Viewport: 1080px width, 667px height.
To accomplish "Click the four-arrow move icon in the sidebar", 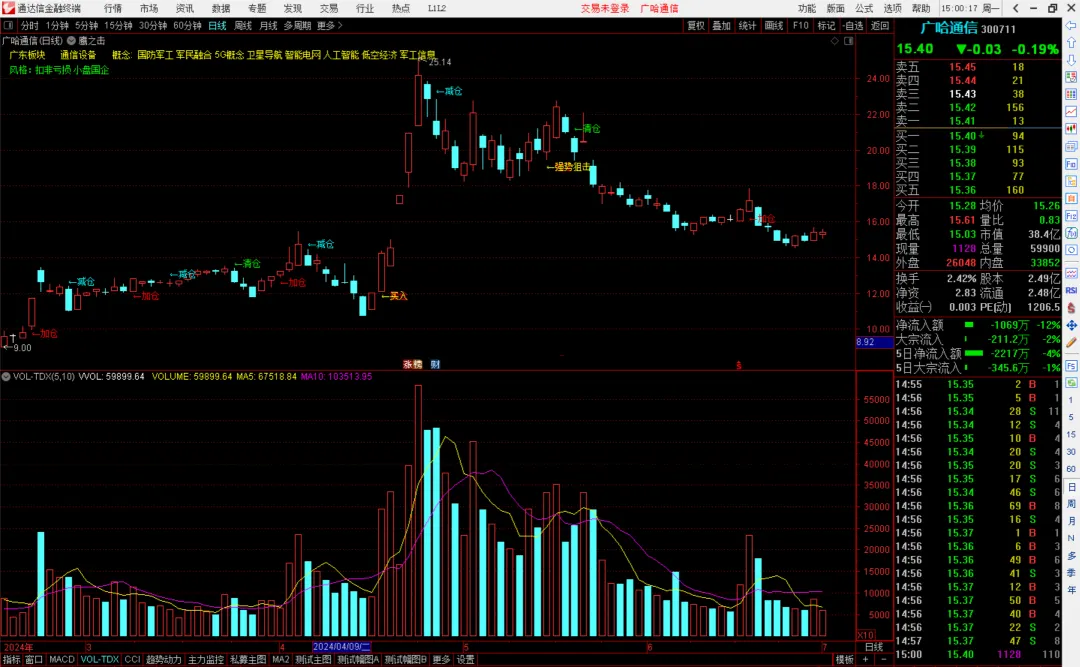I will tap(1071, 325).
